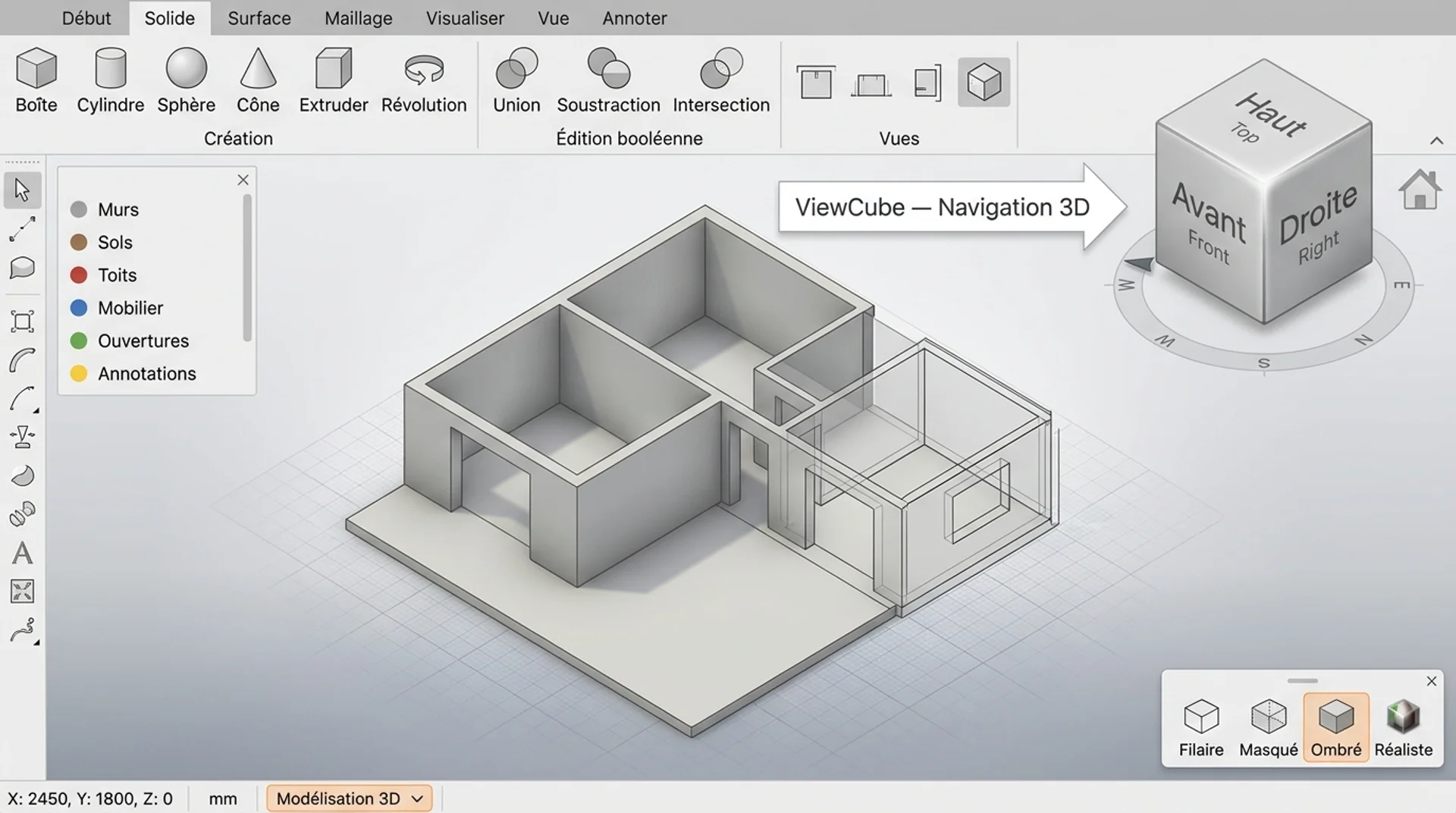Open the spline curve tool flyout
The height and width of the screenshot is (813, 1456).
(23, 631)
